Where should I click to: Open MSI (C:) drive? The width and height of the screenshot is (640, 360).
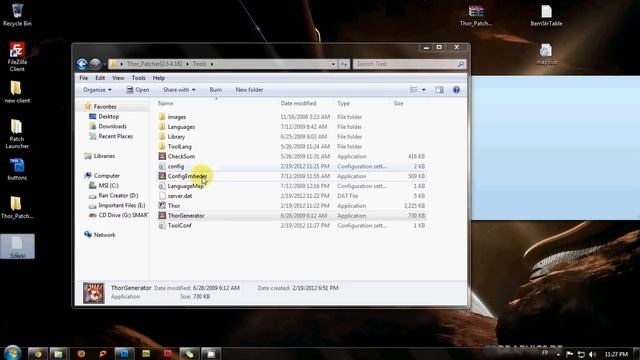[x=108, y=186]
